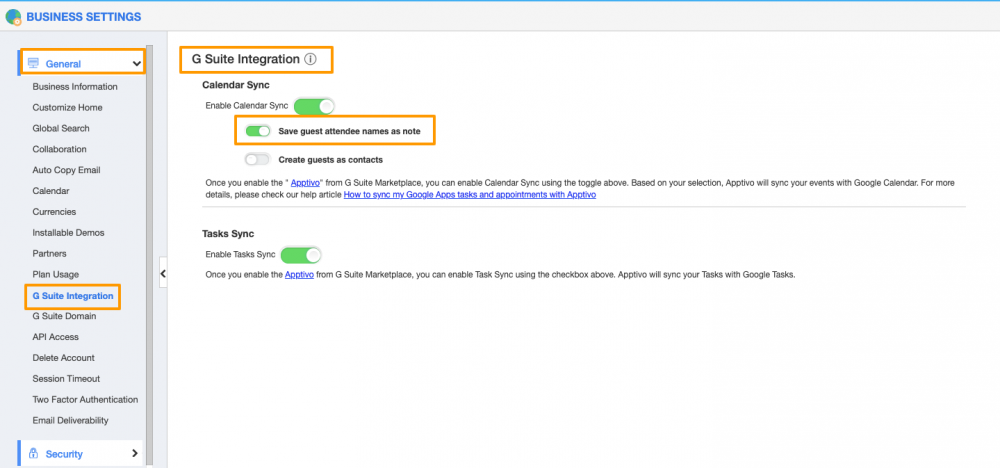Go to API Access settings
Viewport: 1000px width, 468px height.
(55, 337)
